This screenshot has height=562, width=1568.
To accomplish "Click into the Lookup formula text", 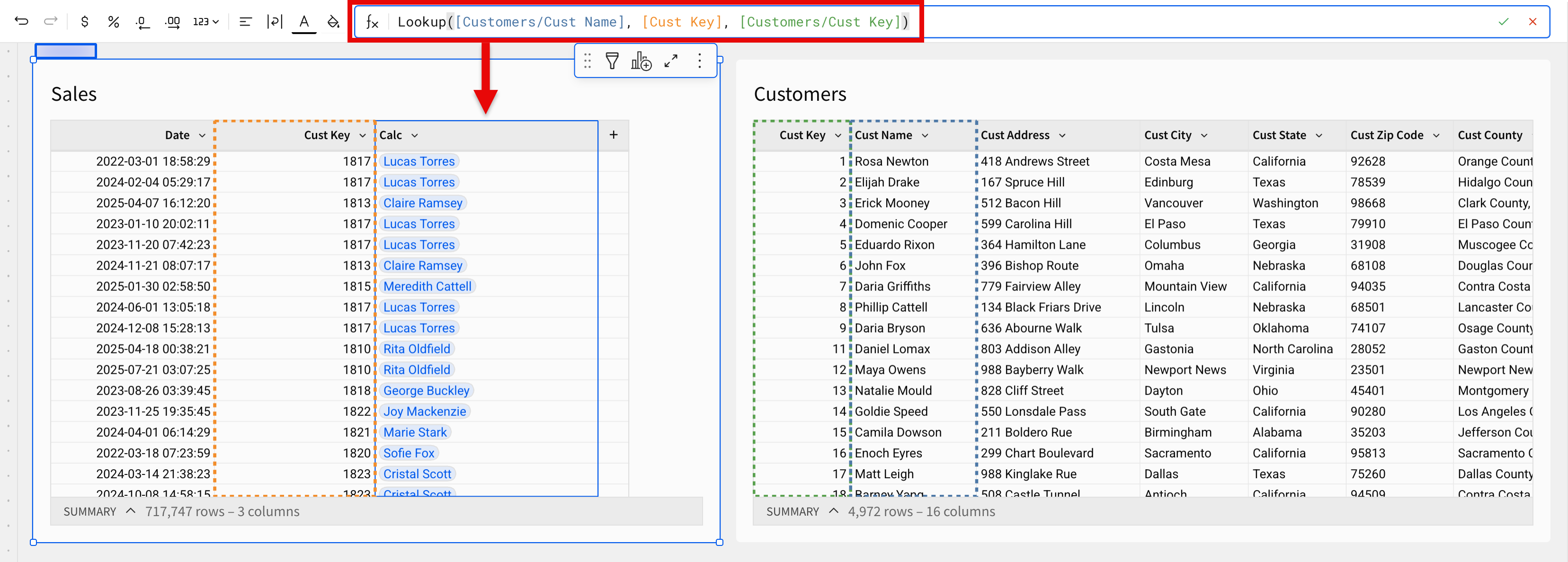I will click(653, 21).
